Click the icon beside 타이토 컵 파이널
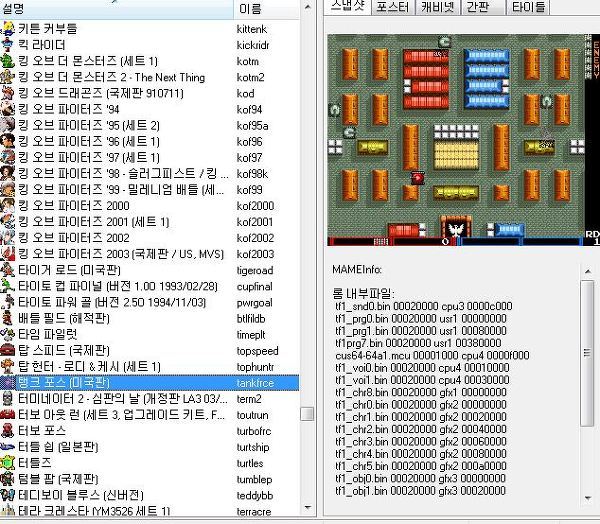Viewport: 600px width, 524px height. point(8,286)
